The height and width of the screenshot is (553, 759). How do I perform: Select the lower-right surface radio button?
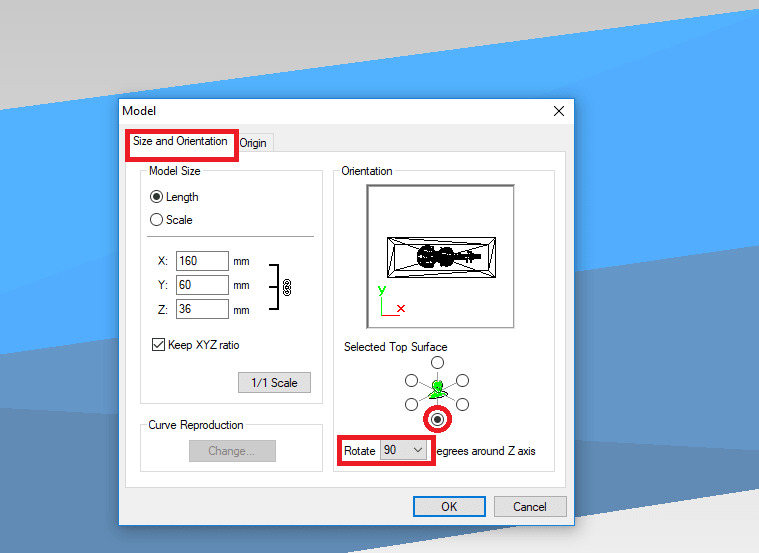pyautogui.click(x=463, y=404)
